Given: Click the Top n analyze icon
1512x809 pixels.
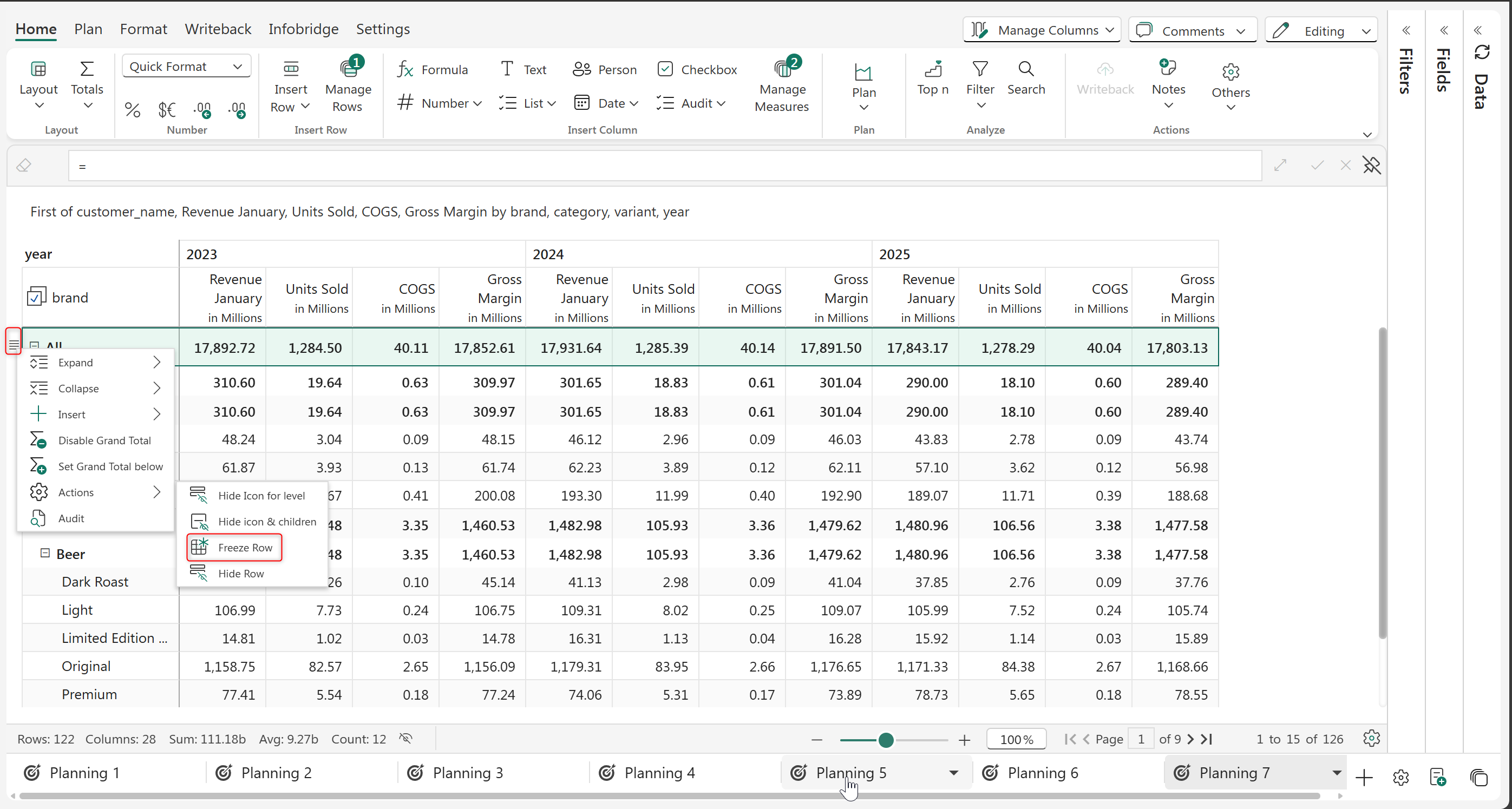Looking at the screenshot, I should pyautogui.click(x=933, y=69).
